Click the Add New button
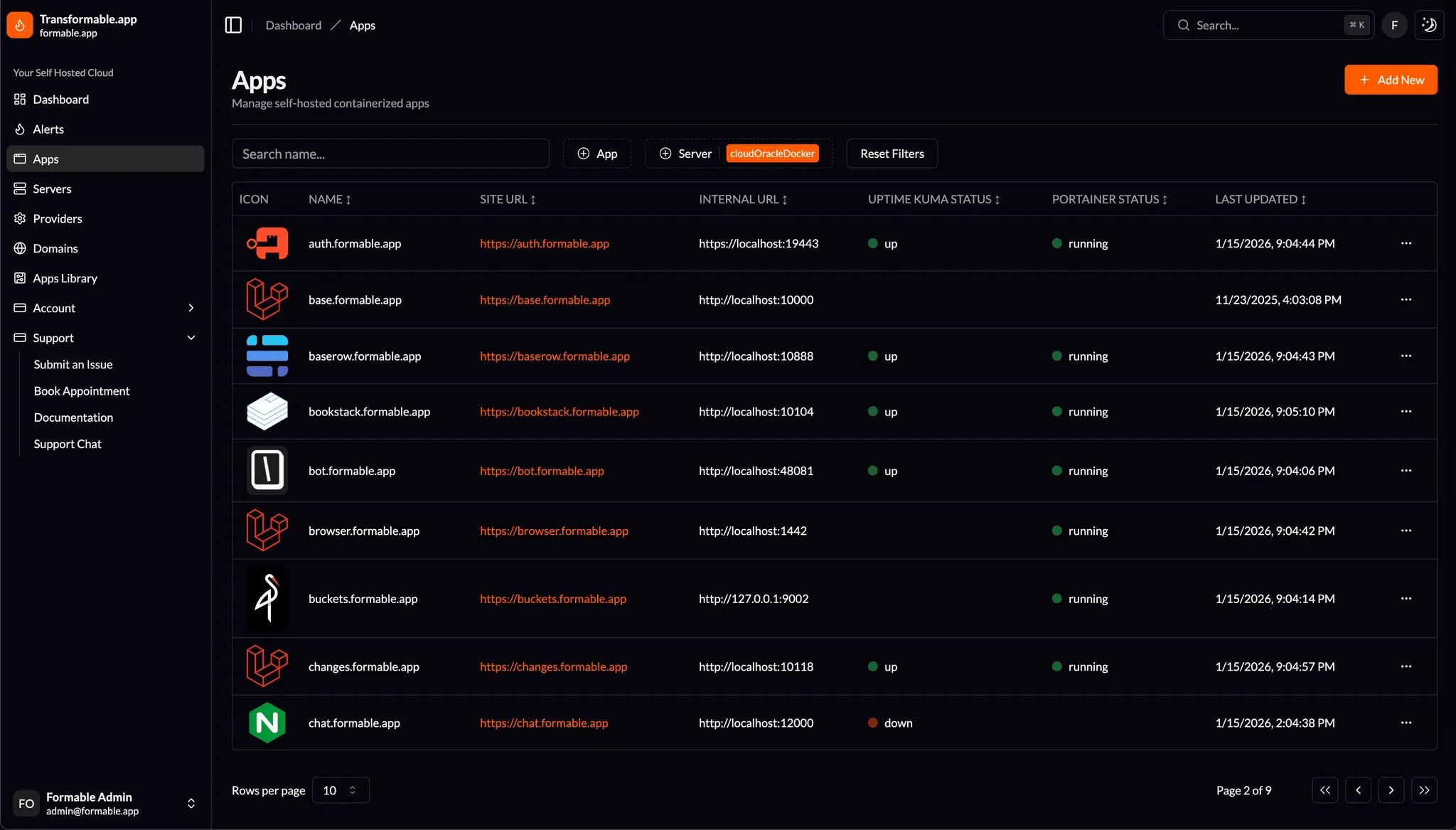The height and width of the screenshot is (830, 1456). point(1391,80)
